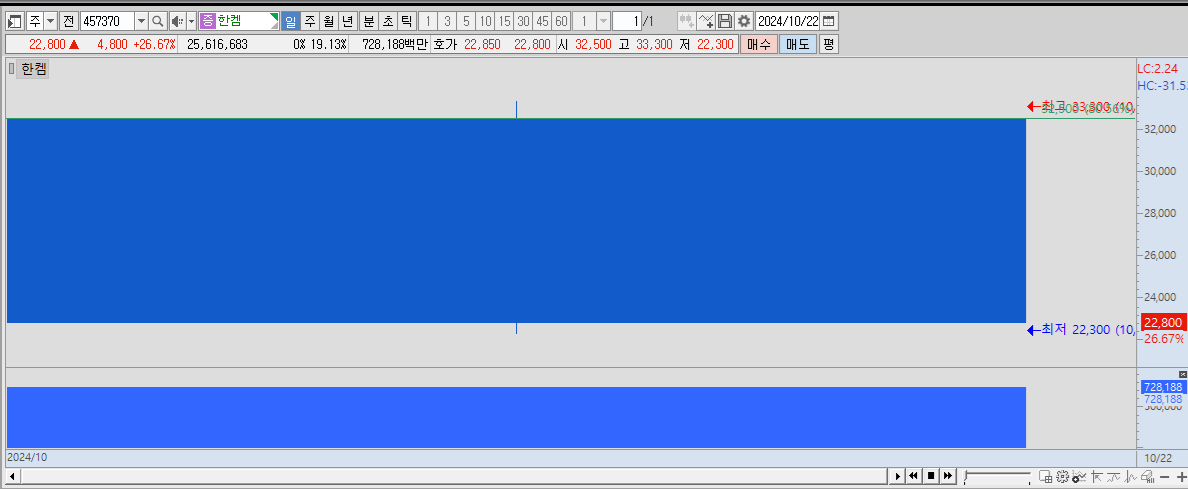Open the chart layout menu icon
The width and height of the screenshot is (1188, 489).
(14, 21)
